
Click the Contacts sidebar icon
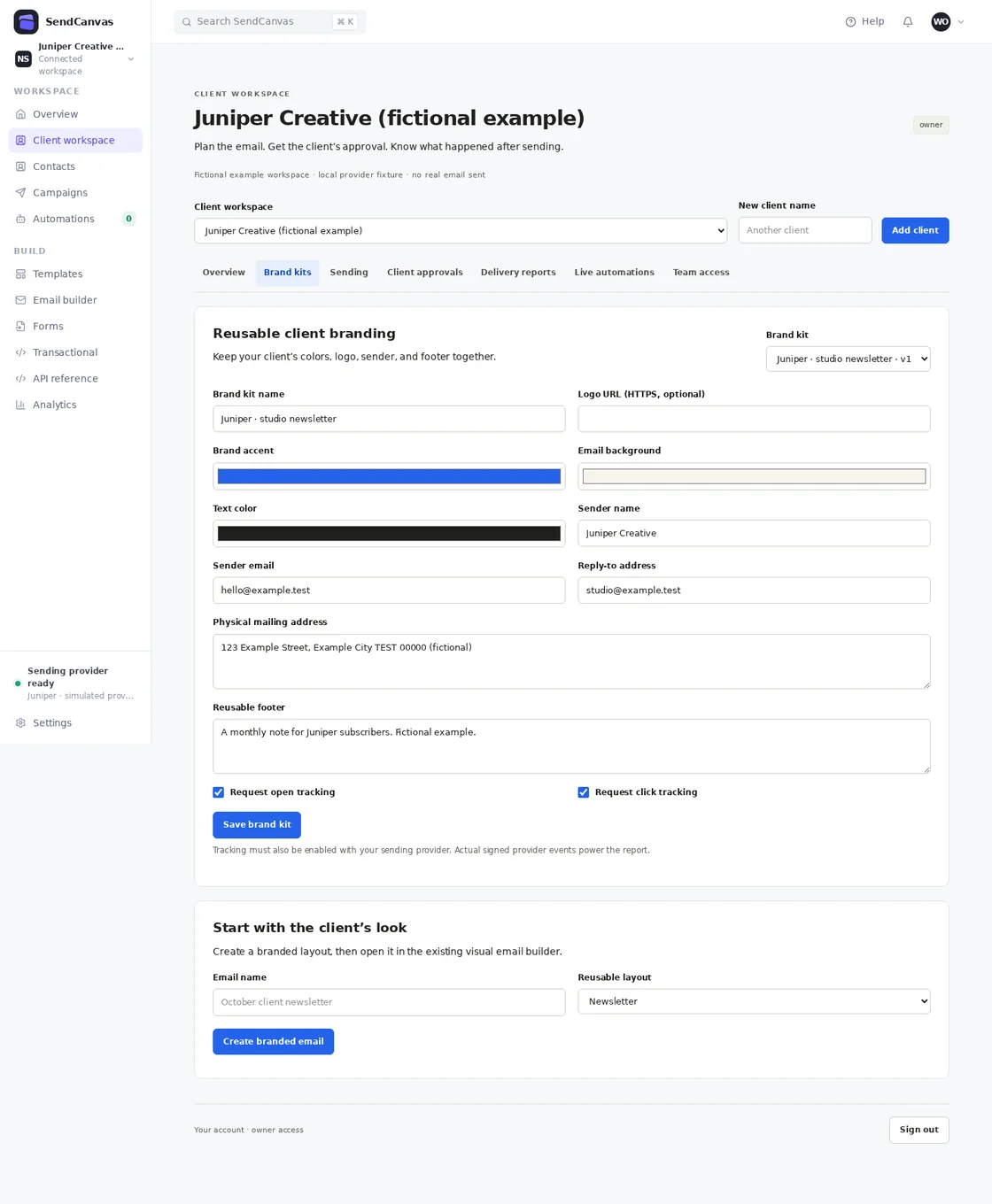(x=20, y=166)
